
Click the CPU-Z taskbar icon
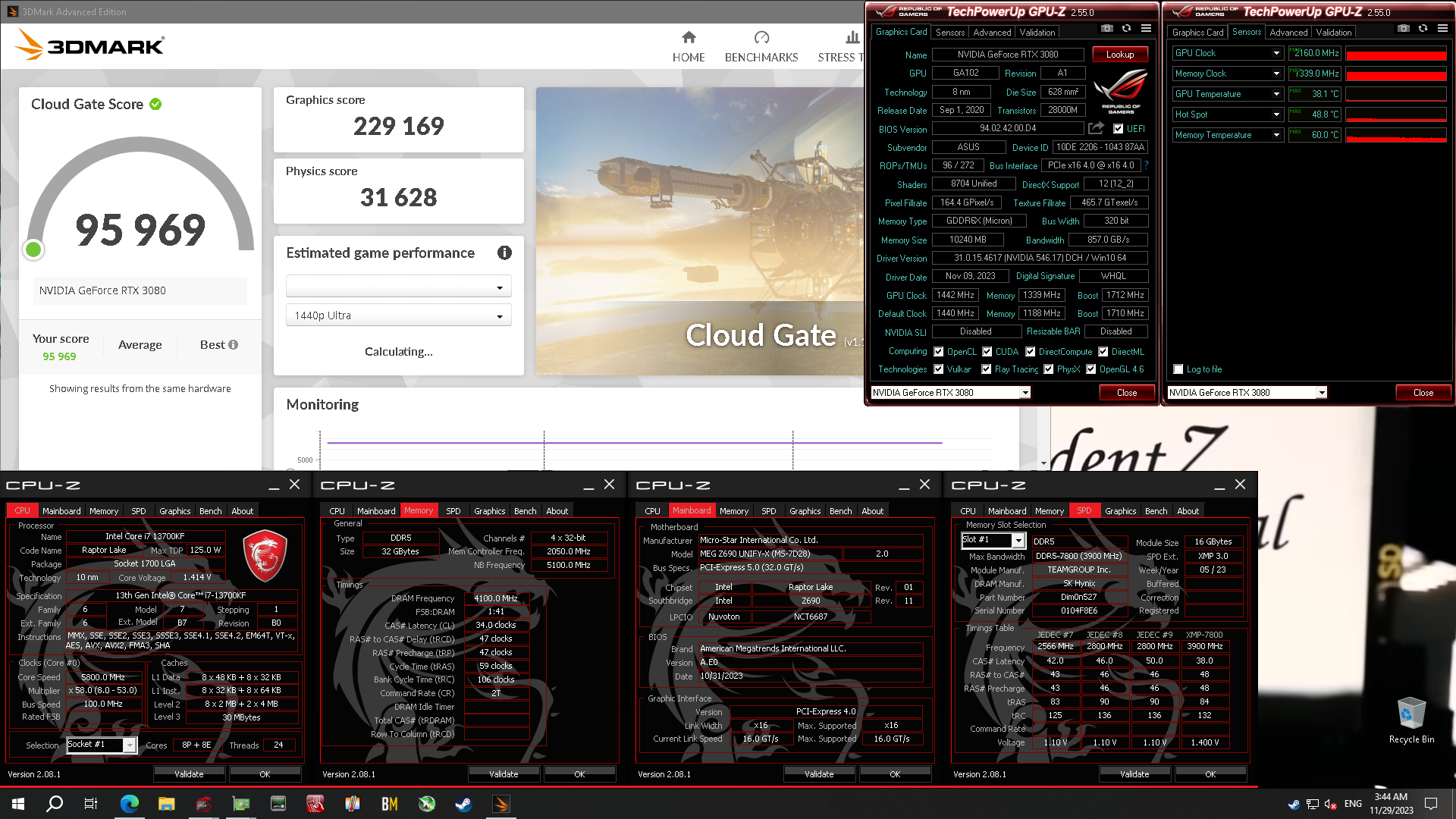pyautogui.click(x=203, y=804)
